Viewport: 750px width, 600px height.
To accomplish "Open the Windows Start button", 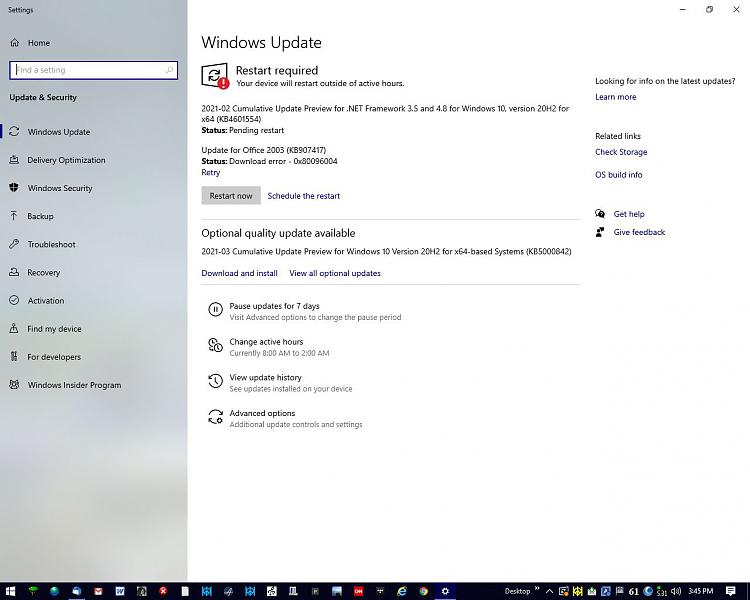I will click(x=11, y=591).
